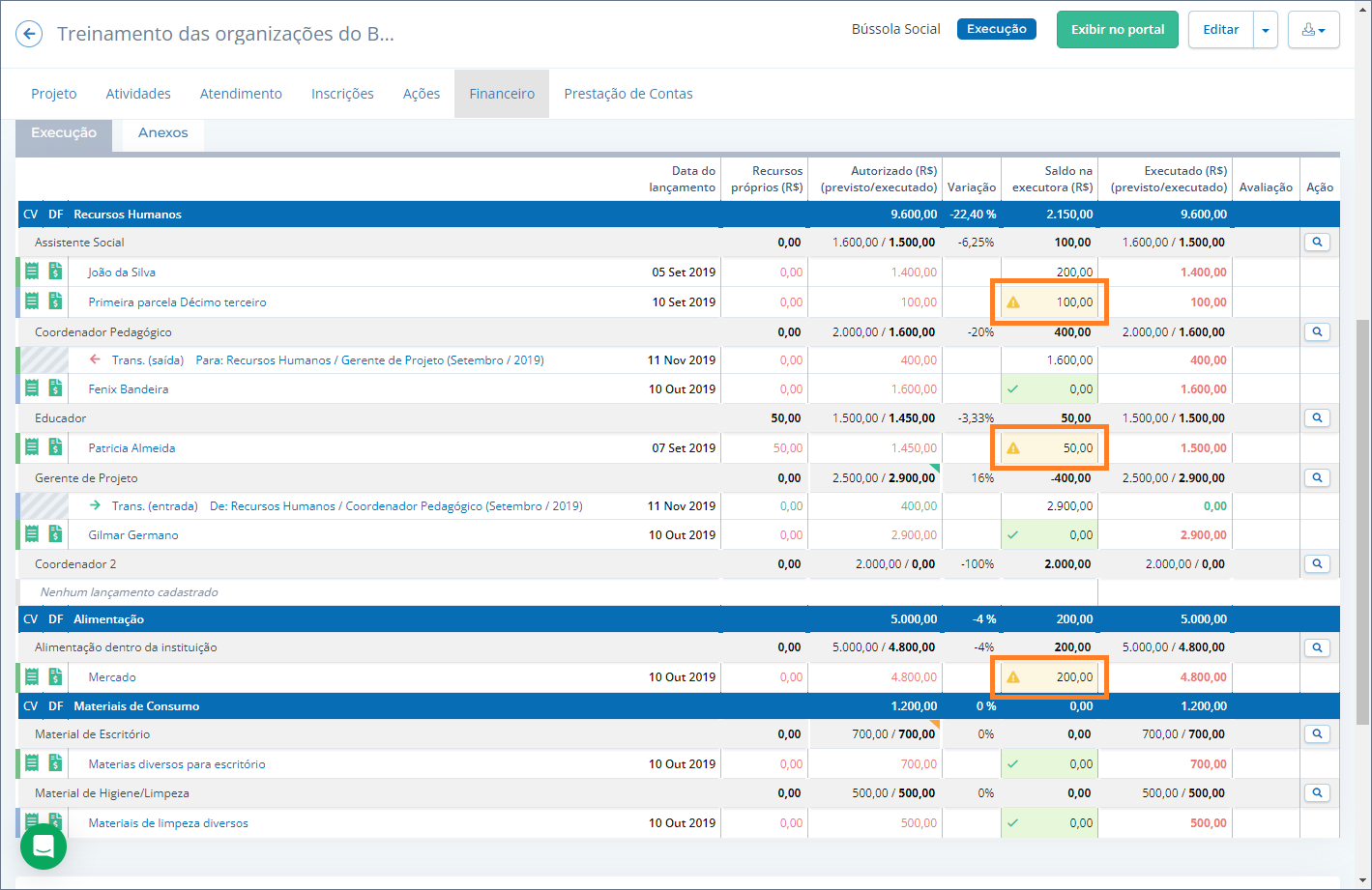Open money document icon for Materias diversos row
This screenshot has width=1372, height=890.
point(55,763)
